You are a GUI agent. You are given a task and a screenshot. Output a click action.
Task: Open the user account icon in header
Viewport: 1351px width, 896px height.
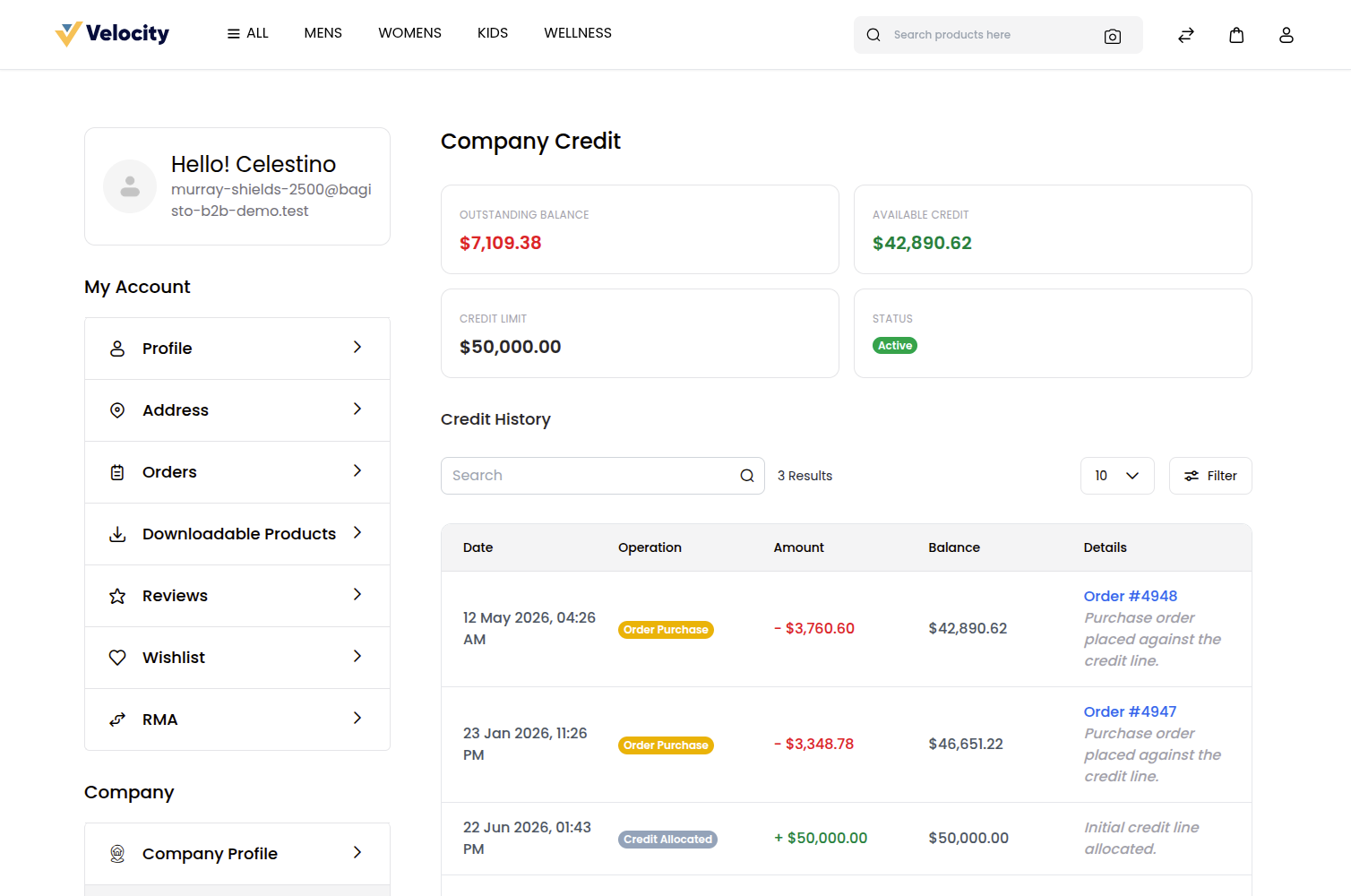pos(1286,35)
